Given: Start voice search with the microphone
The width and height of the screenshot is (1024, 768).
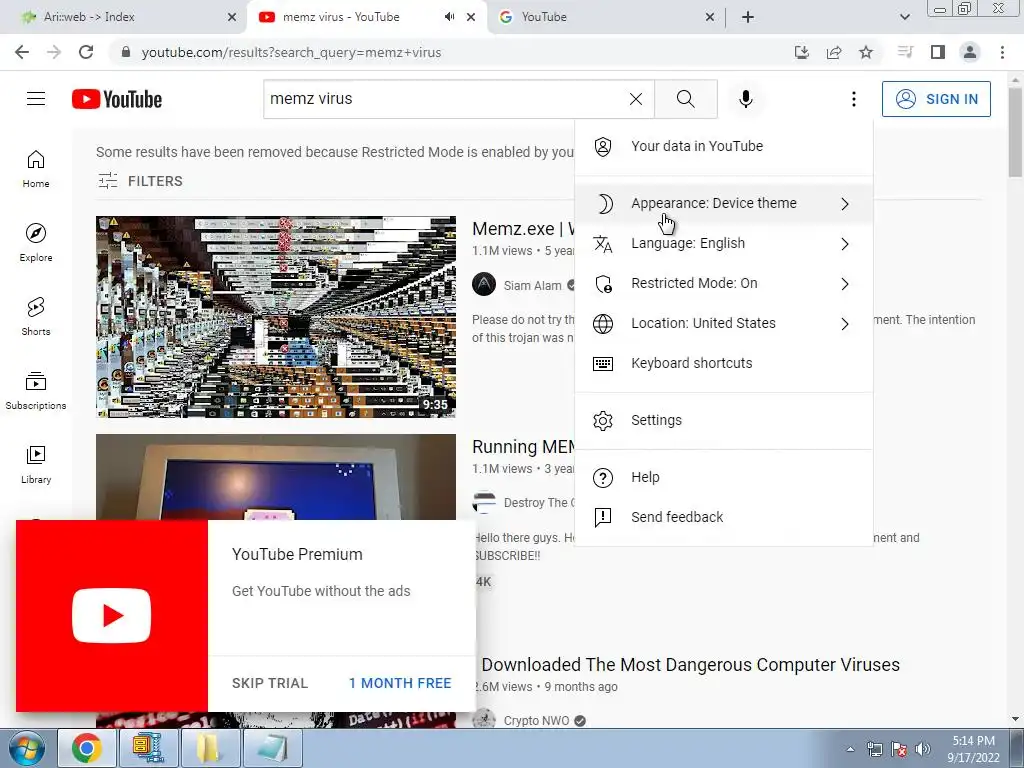Looking at the screenshot, I should [746, 99].
